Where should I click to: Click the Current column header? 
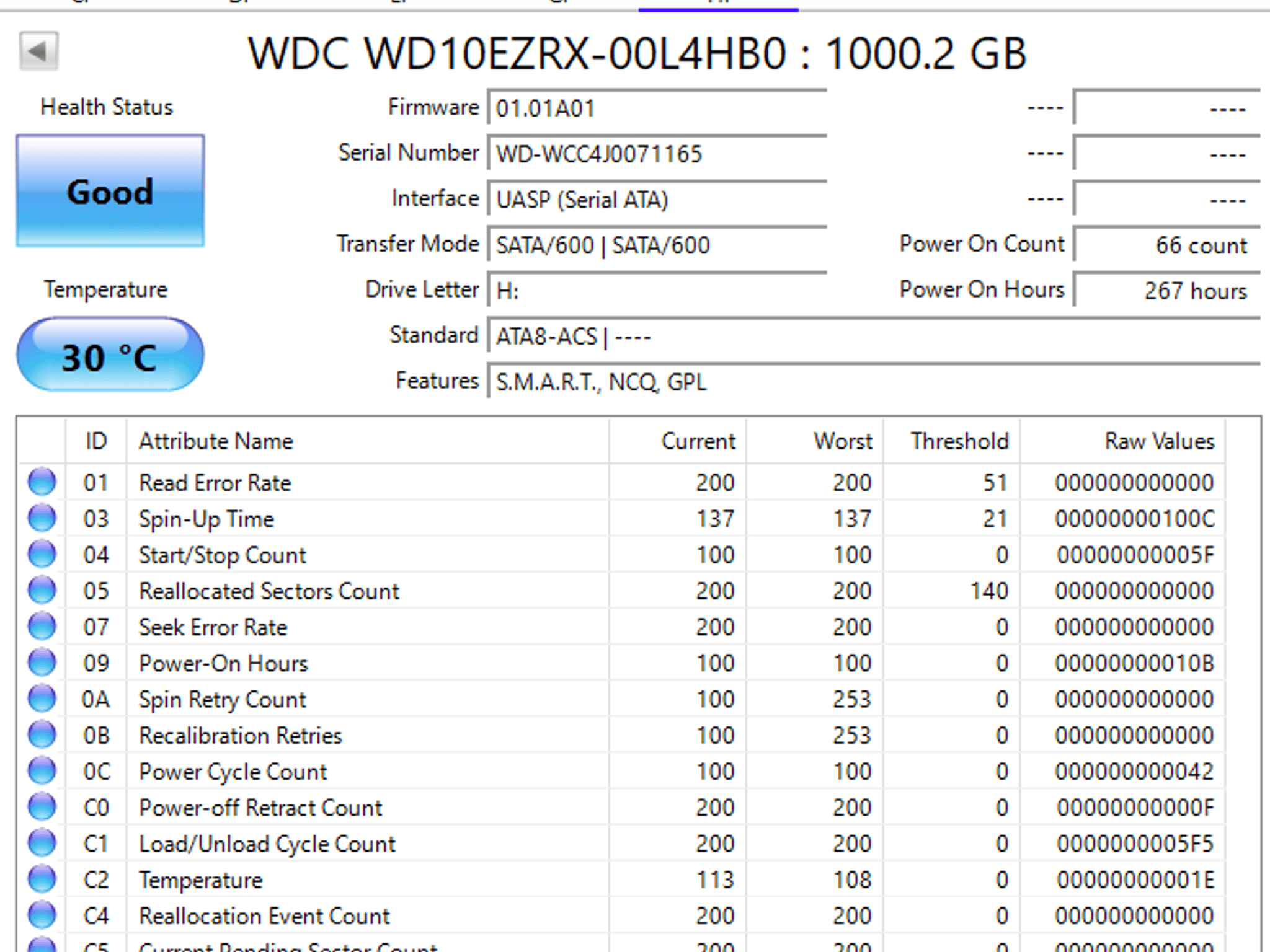[x=678, y=441]
